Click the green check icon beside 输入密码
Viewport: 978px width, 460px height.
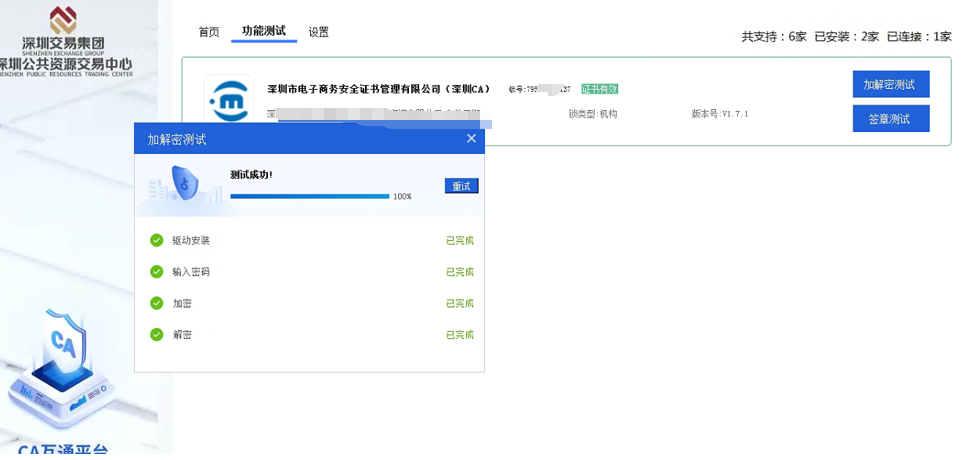coord(156,272)
